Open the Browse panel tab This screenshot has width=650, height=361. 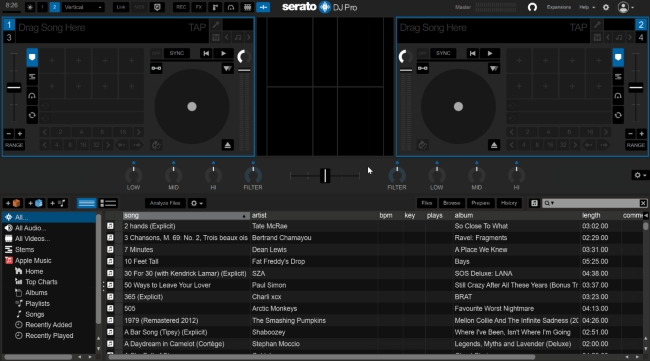click(x=451, y=203)
